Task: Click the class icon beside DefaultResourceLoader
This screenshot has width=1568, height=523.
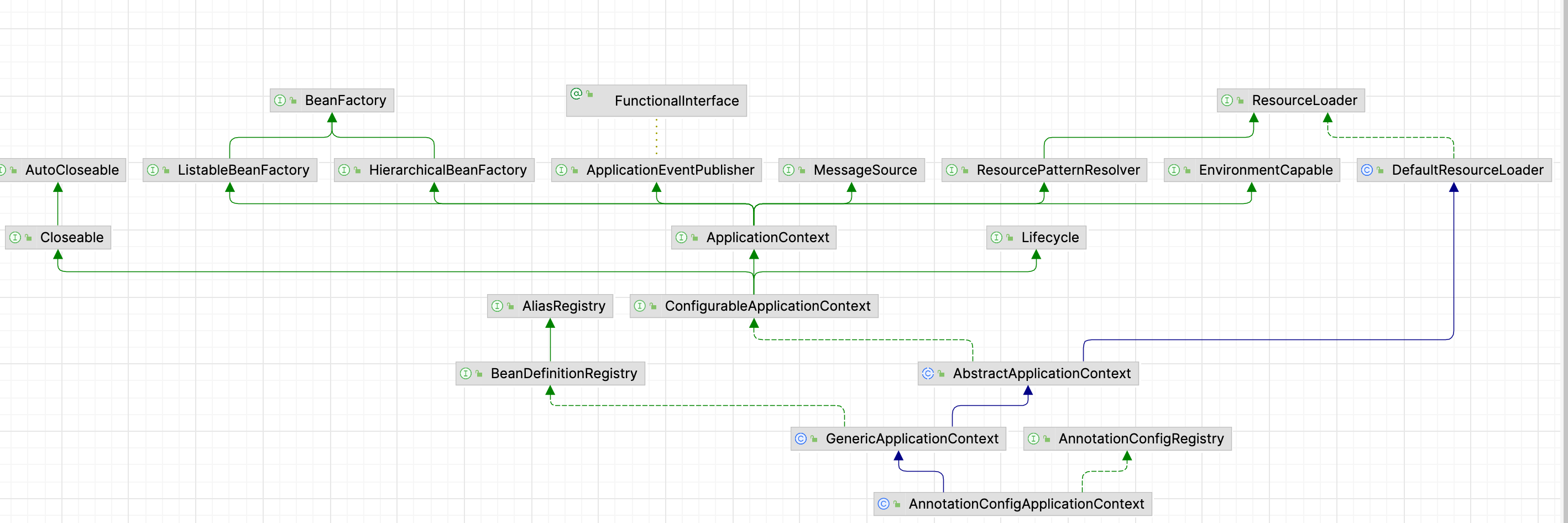Action: pos(1367,170)
